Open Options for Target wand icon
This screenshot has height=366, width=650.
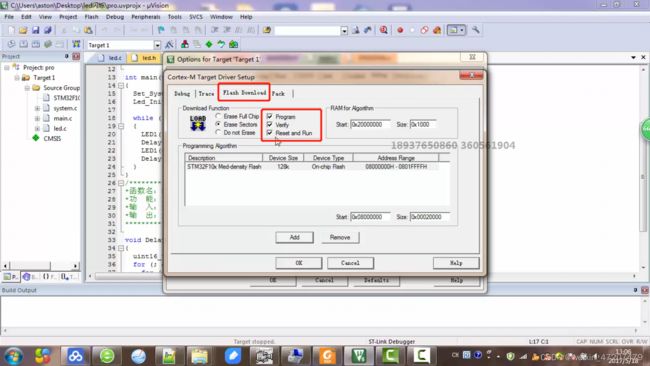(x=169, y=44)
